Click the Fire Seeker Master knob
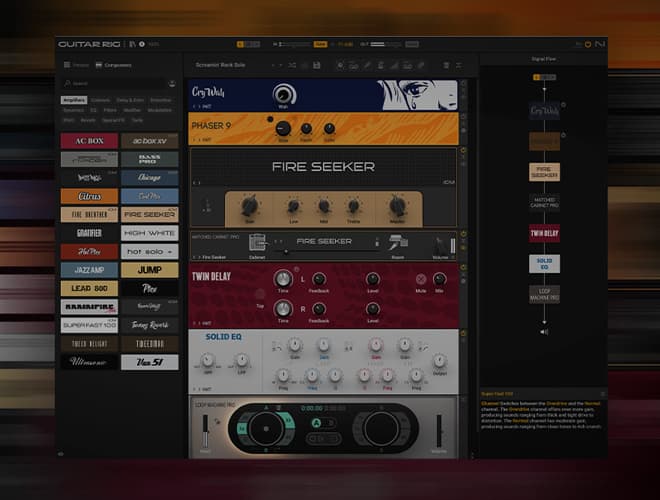Screen dimensions: 660x500 397,206
